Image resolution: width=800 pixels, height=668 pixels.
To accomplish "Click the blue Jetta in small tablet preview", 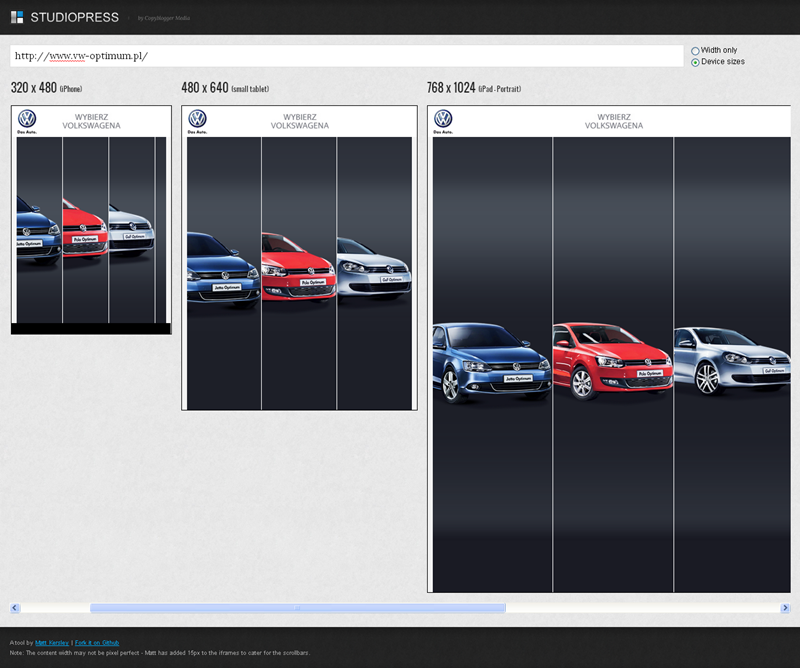I will pos(223,270).
